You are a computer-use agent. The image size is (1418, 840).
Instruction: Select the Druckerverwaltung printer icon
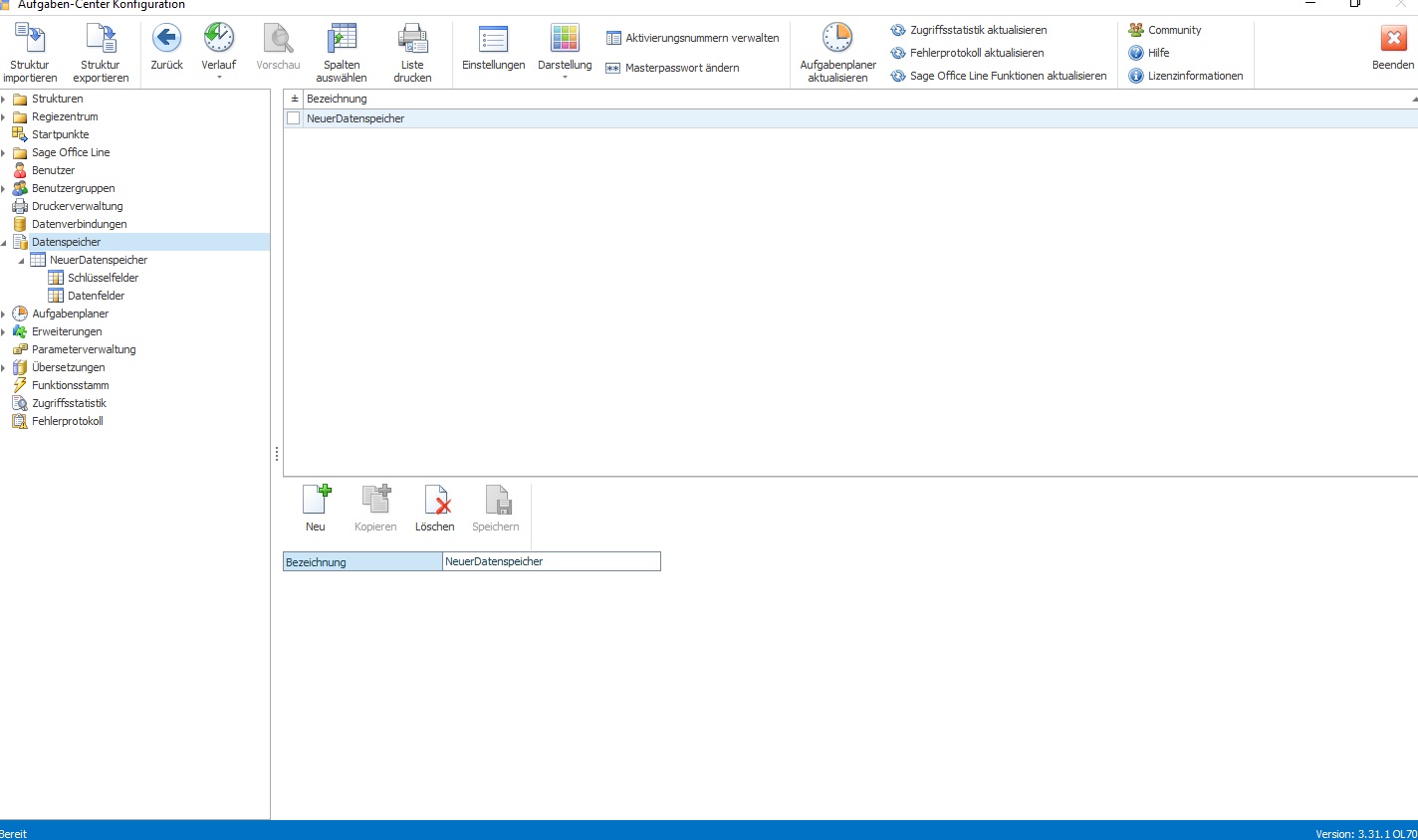tap(20, 206)
